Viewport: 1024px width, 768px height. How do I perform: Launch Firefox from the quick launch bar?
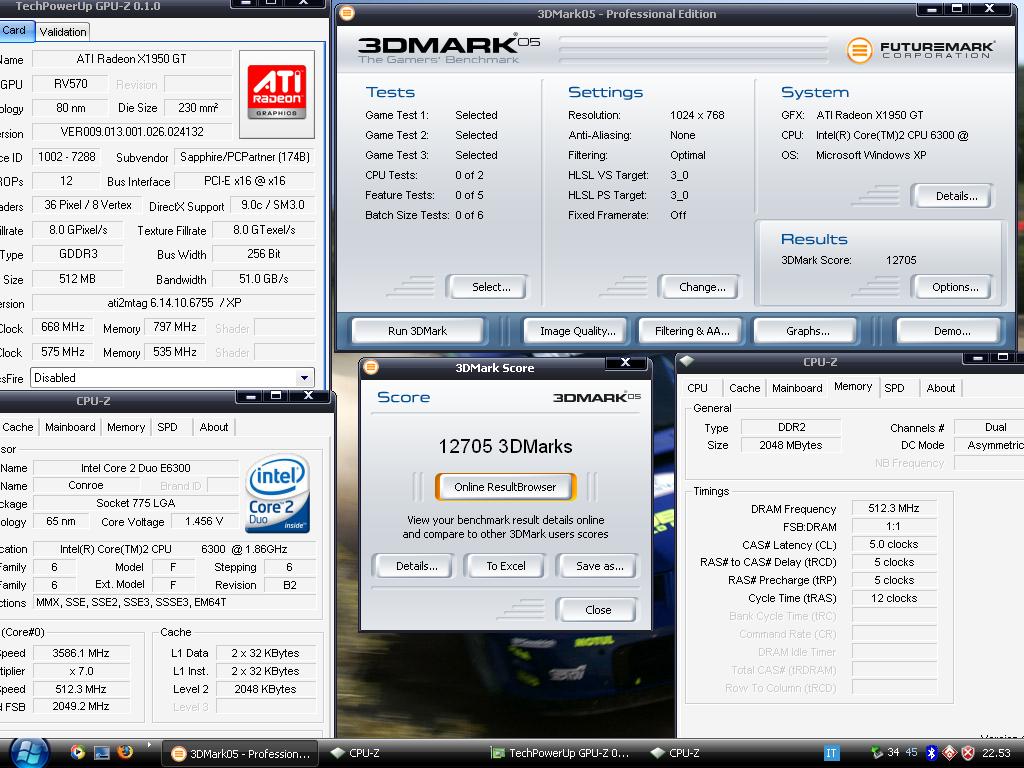[125, 752]
